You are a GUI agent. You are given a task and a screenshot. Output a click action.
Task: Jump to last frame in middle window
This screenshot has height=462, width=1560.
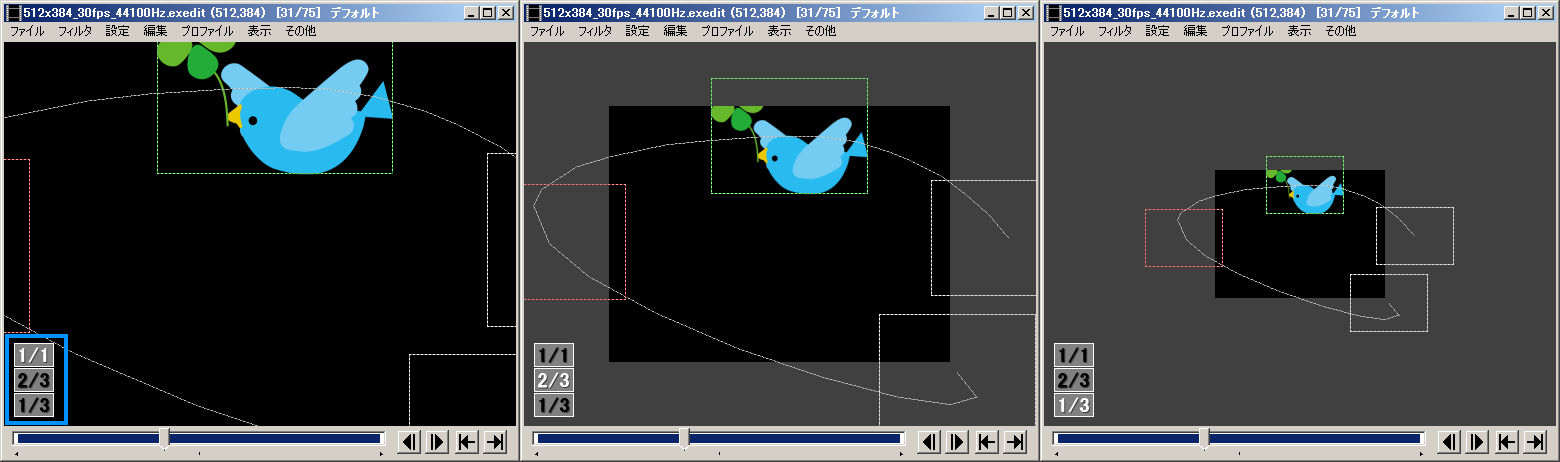pyautogui.click(x=1014, y=441)
